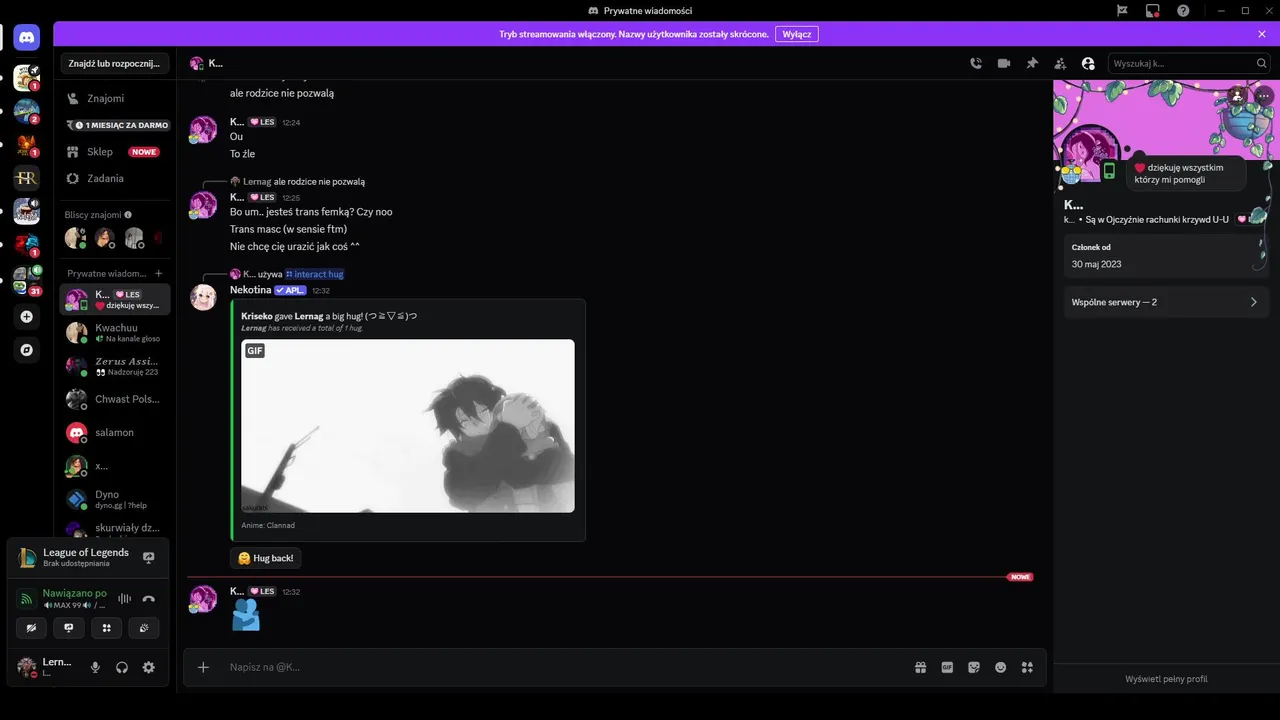This screenshot has height=720, width=1280.
Task: Open the help question mark icon
Action: tap(1183, 11)
